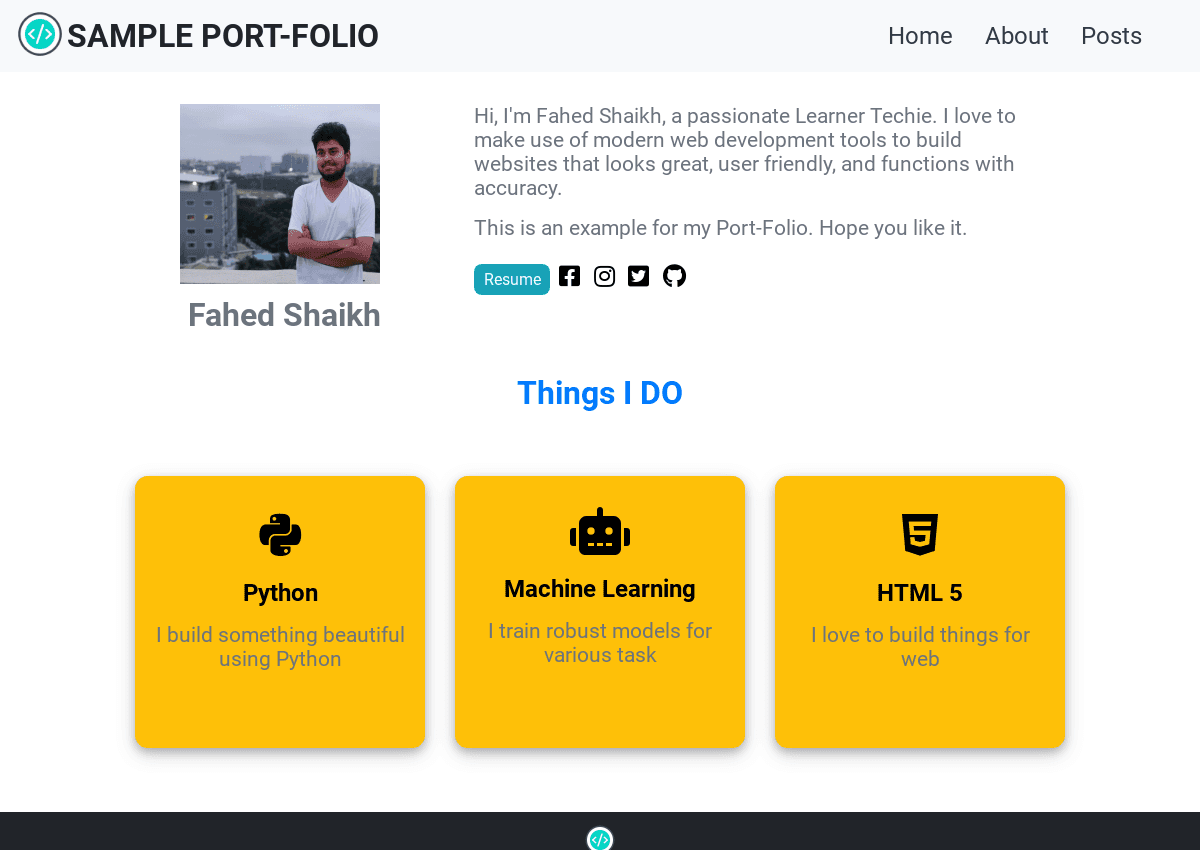
Task: Click the HTML 5 card title
Action: (x=920, y=593)
